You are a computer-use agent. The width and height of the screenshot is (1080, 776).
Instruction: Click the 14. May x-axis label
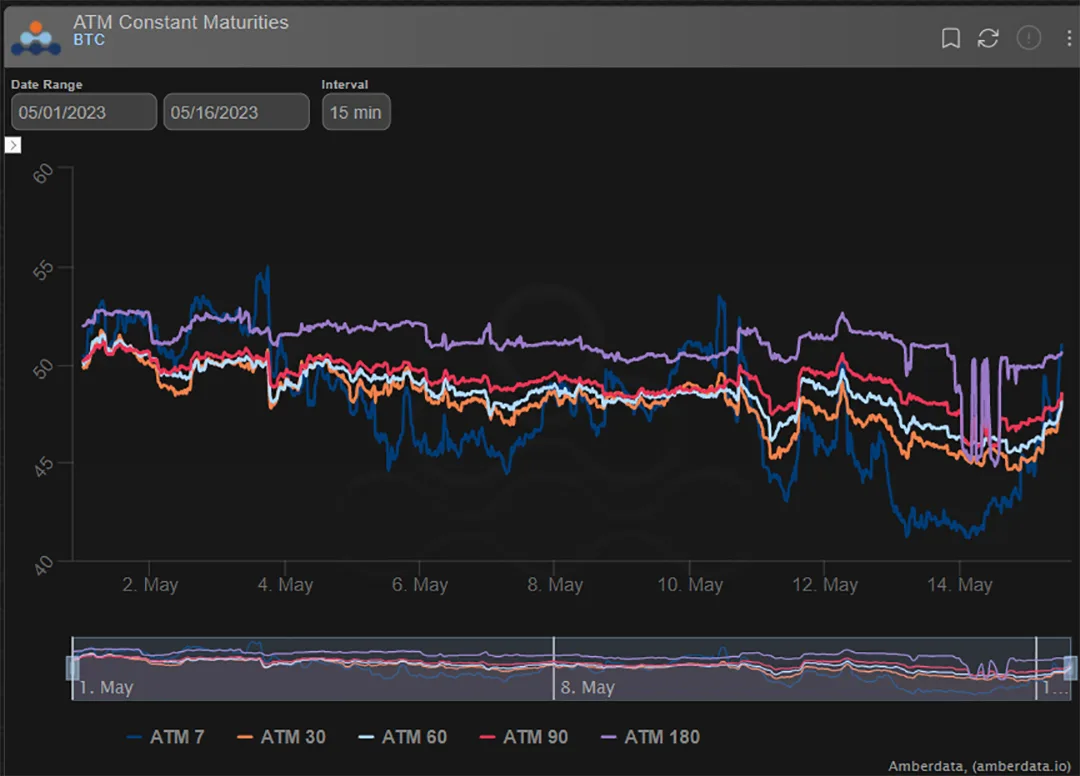tap(960, 585)
